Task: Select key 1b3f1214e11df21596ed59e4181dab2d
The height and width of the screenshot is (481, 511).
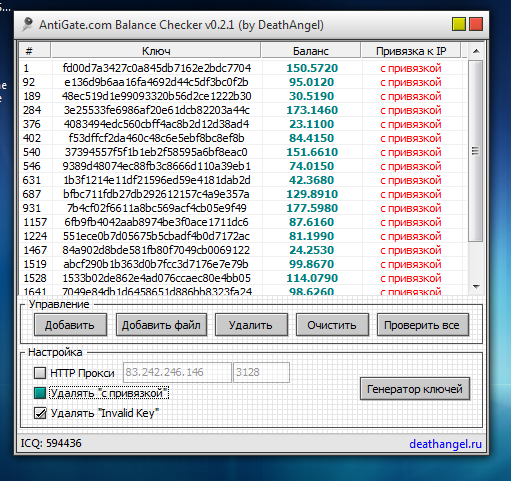Action: (x=156, y=180)
